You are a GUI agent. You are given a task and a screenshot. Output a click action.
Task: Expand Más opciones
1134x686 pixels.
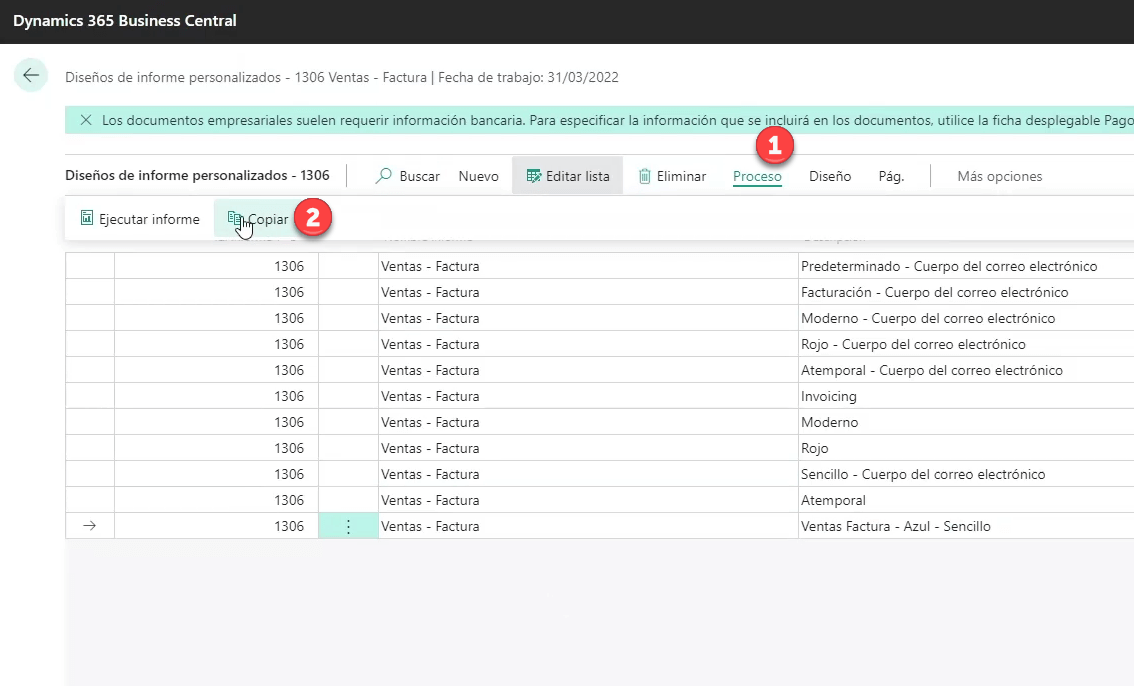999,176
